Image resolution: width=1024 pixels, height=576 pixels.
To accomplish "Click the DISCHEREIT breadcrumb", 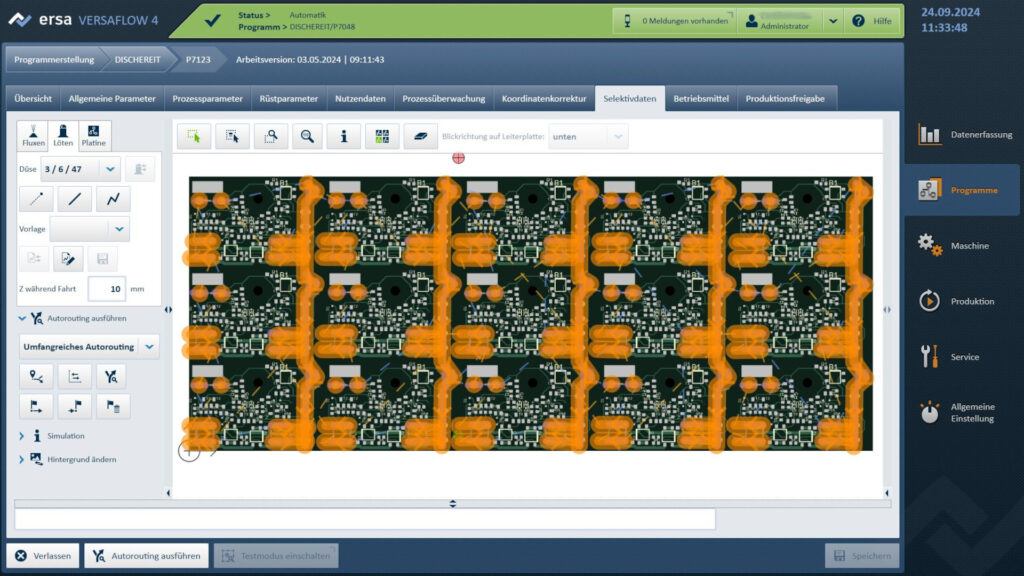I will [137, 59].
